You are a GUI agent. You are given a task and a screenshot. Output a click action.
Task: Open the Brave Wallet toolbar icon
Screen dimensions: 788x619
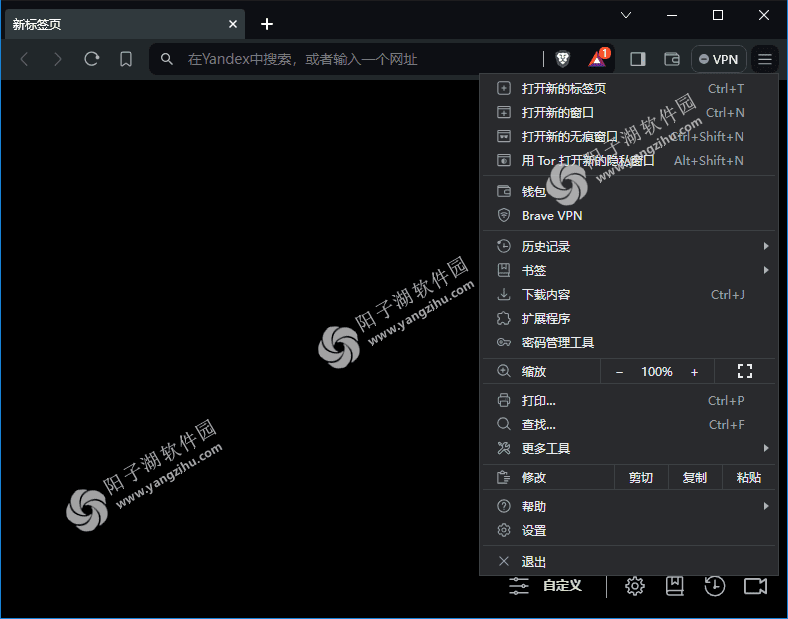pyautogui.click(x=671, y=59)
